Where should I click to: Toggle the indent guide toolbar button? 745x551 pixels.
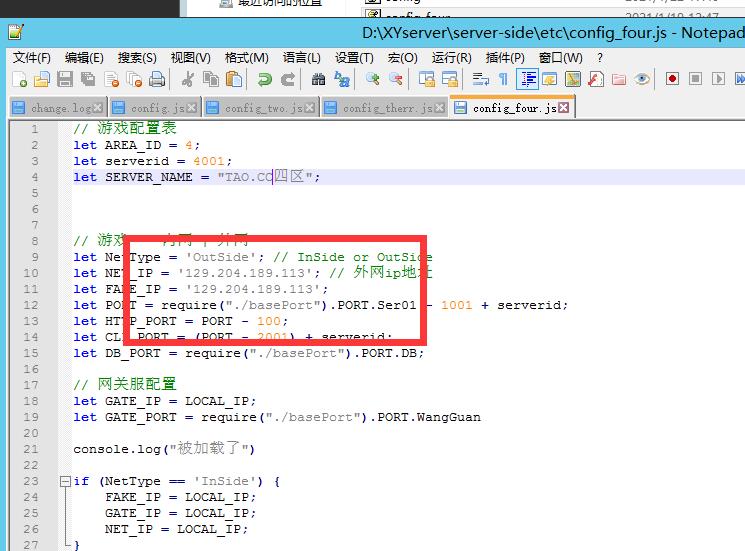coord(527,79)
